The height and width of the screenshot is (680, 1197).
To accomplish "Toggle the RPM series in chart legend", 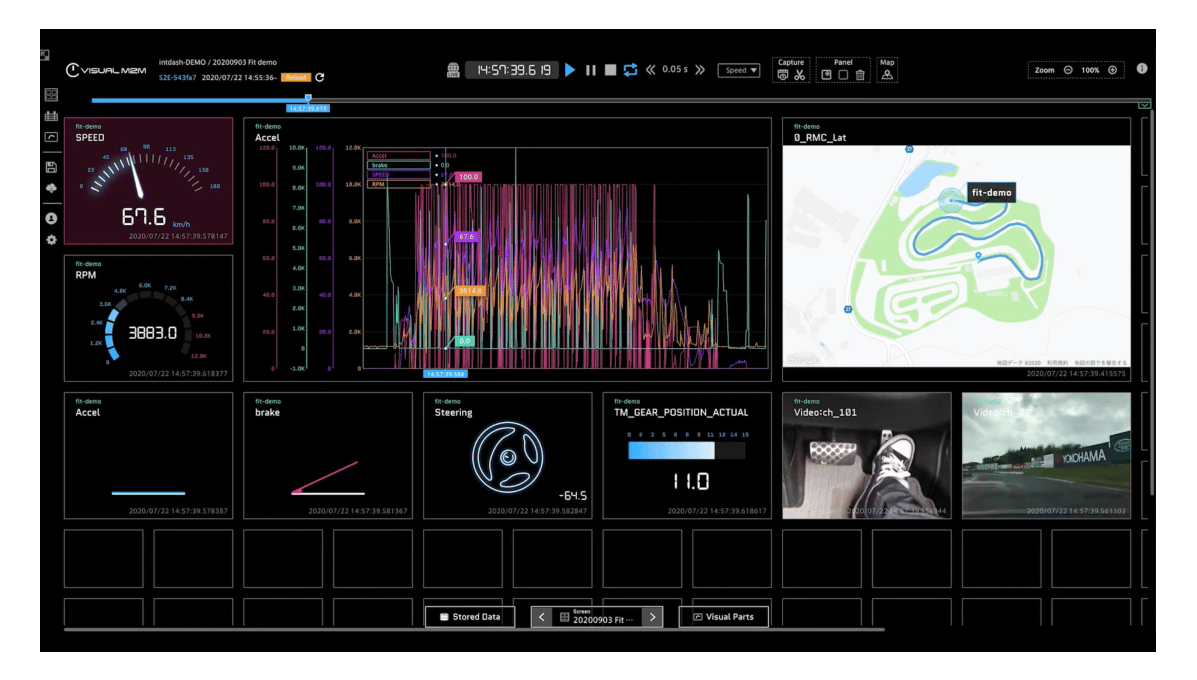I will 398,184.
